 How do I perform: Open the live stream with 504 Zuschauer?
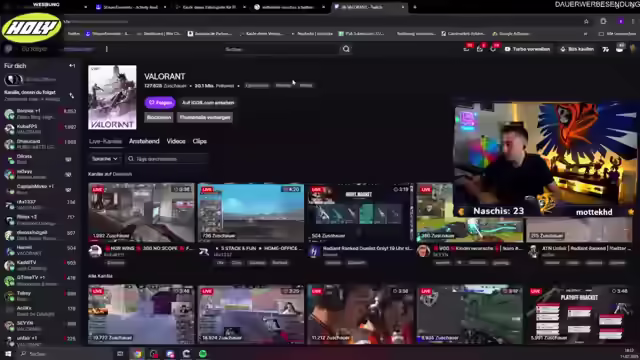click(360, 213)
